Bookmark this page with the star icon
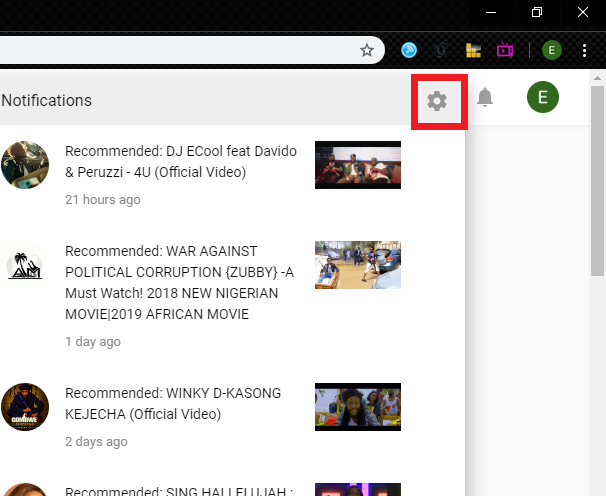Screen dimensions: 606x496 367,50
